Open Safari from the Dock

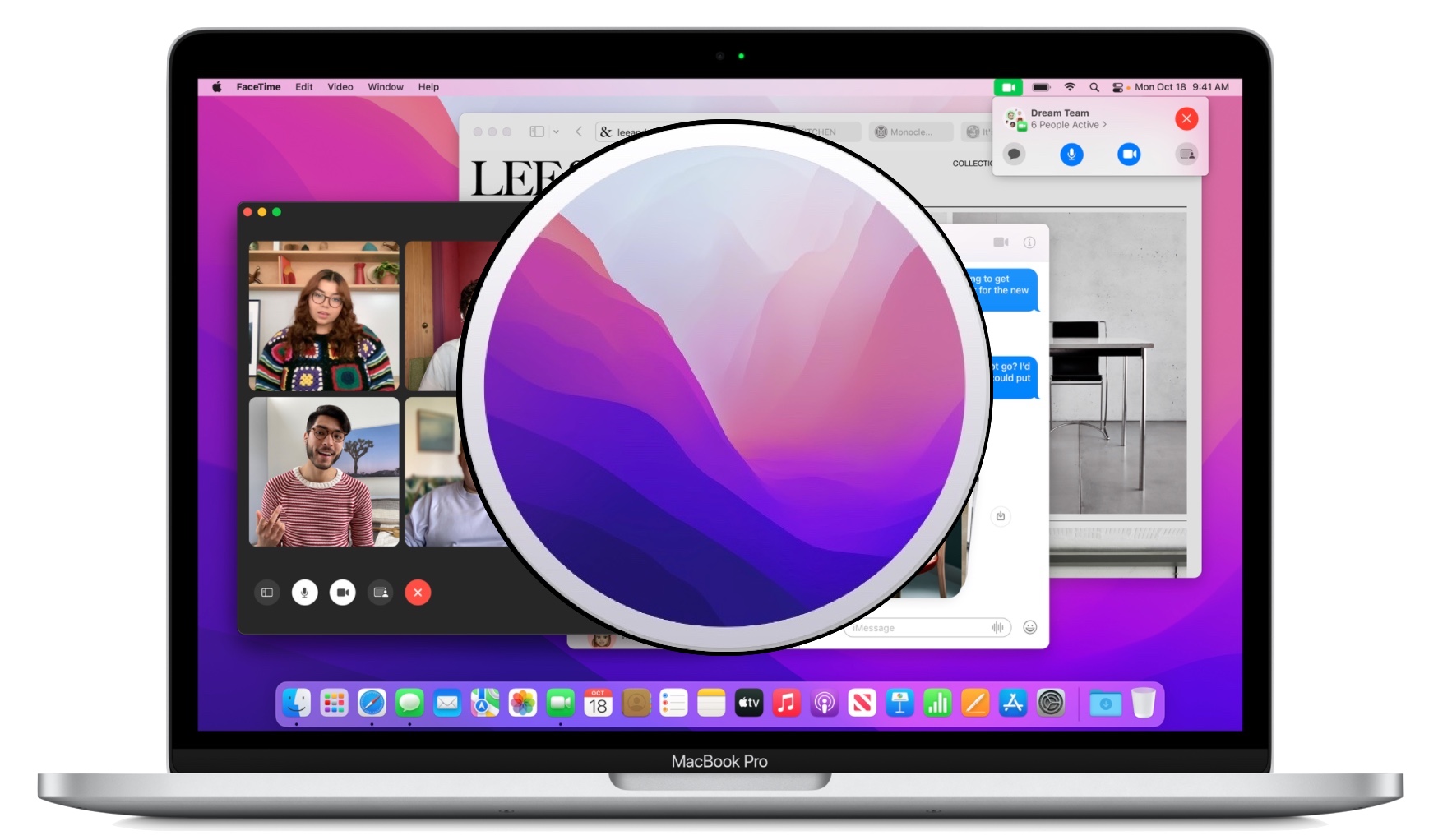pyautogui.click(x=372, y=704)
